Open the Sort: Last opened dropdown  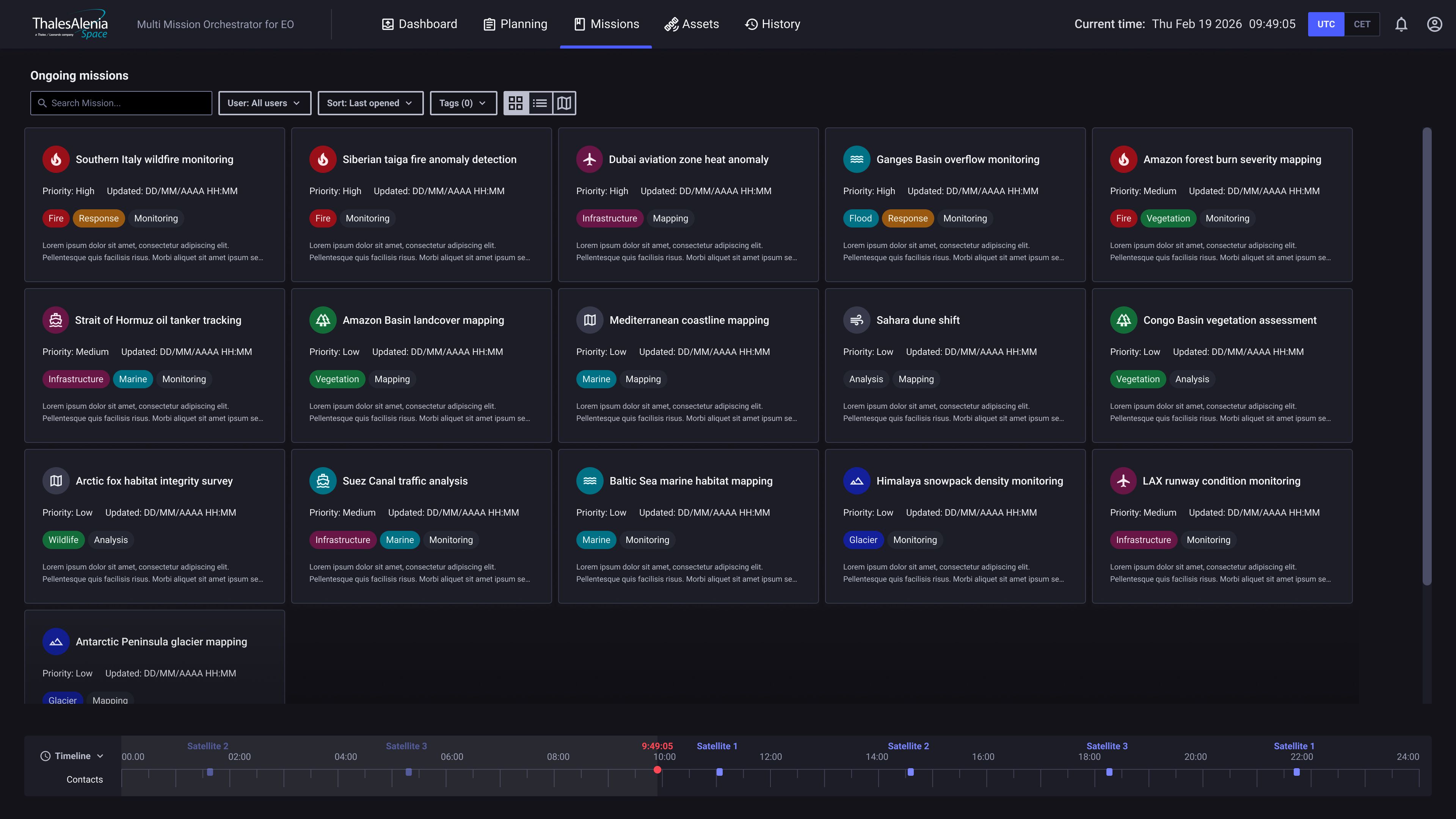coord(370,103)
